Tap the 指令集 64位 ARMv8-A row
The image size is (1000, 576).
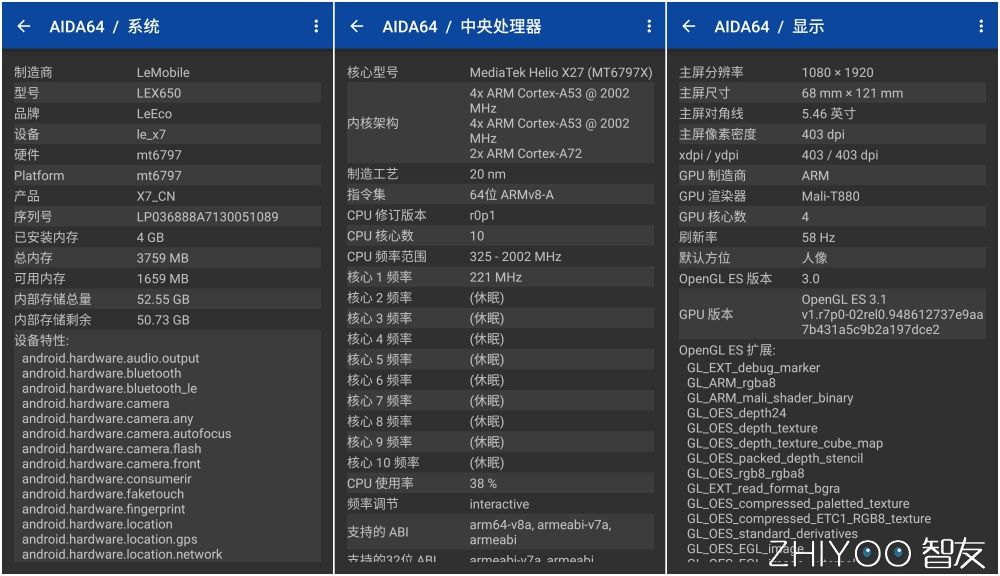[x=500, y=195]
